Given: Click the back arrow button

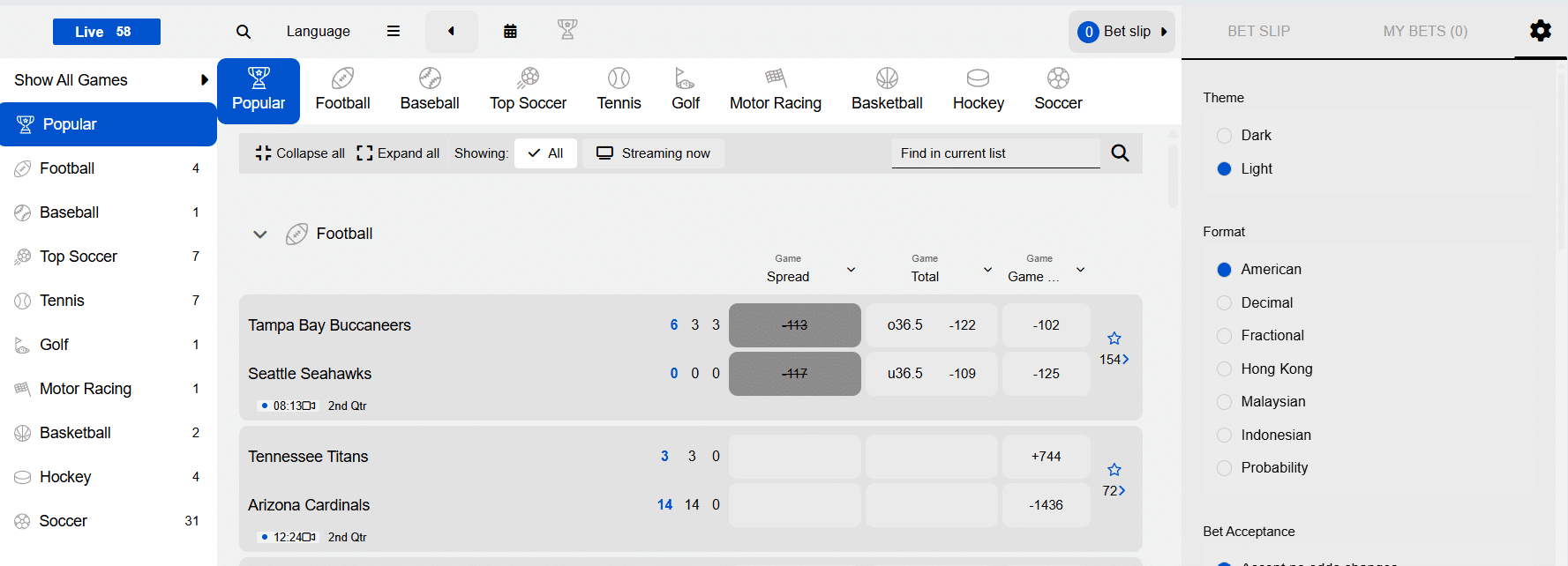Looking at the screenshot, I should (x=452, y=32).
